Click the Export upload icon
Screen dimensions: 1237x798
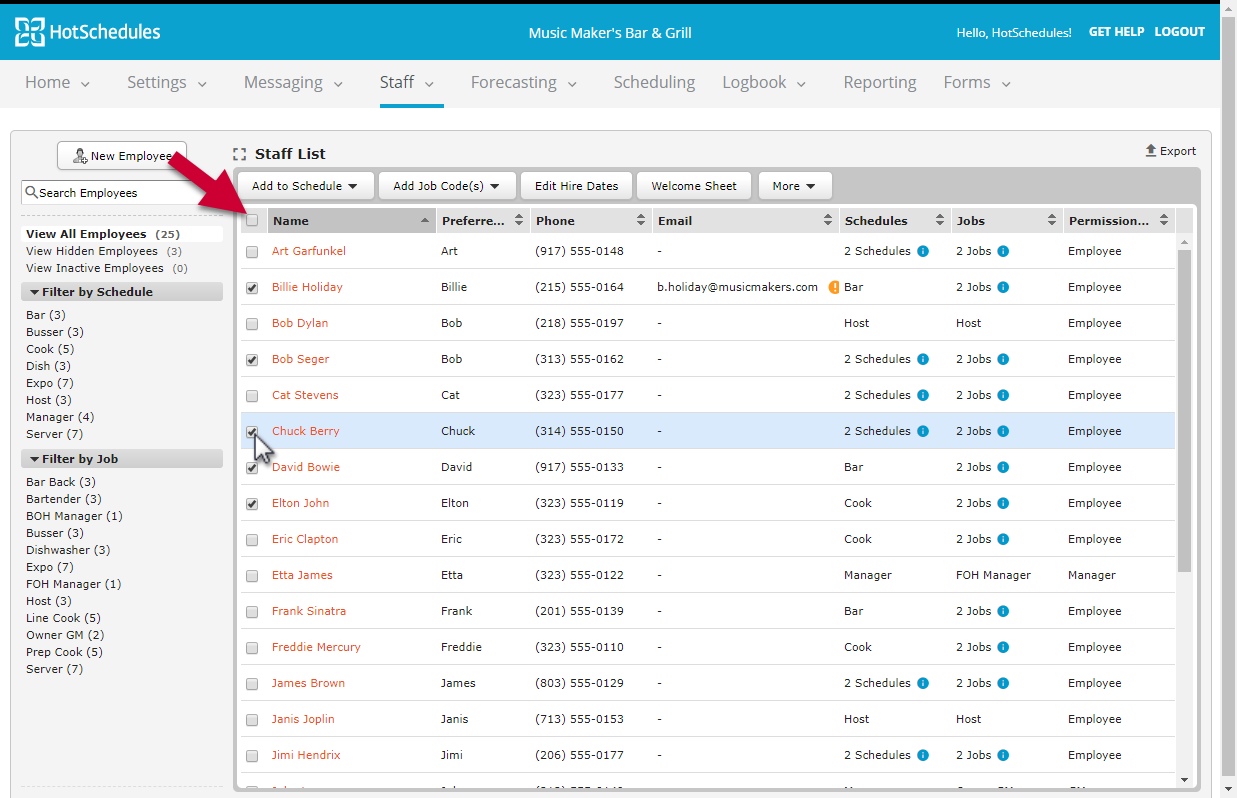1151,151
